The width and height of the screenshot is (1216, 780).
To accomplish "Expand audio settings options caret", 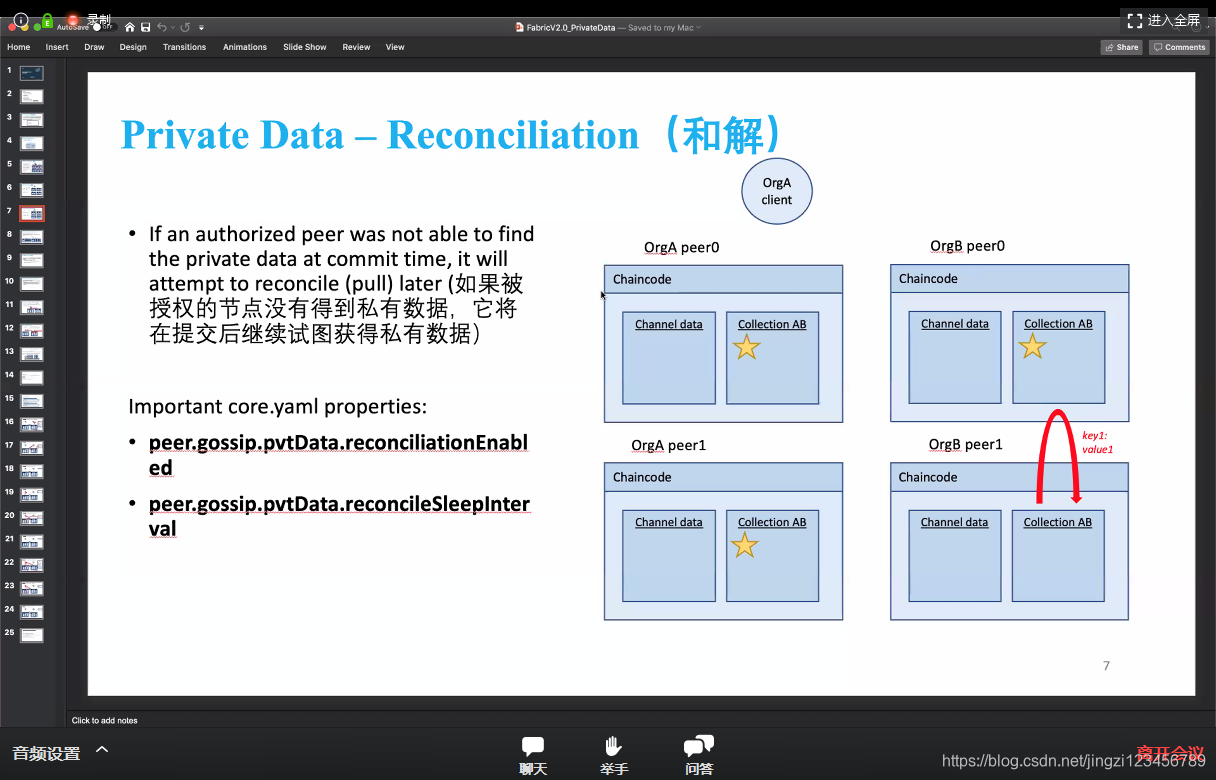I will pos(102,750).
